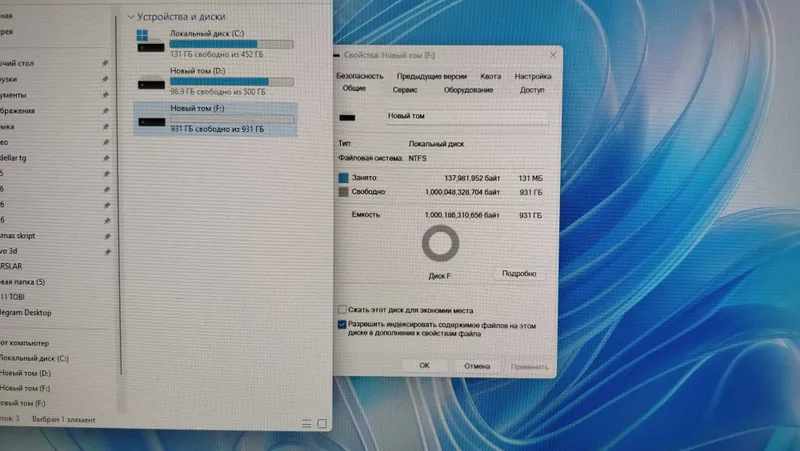Open vo 3d folder in sidebar

click(x=9, y=251)
